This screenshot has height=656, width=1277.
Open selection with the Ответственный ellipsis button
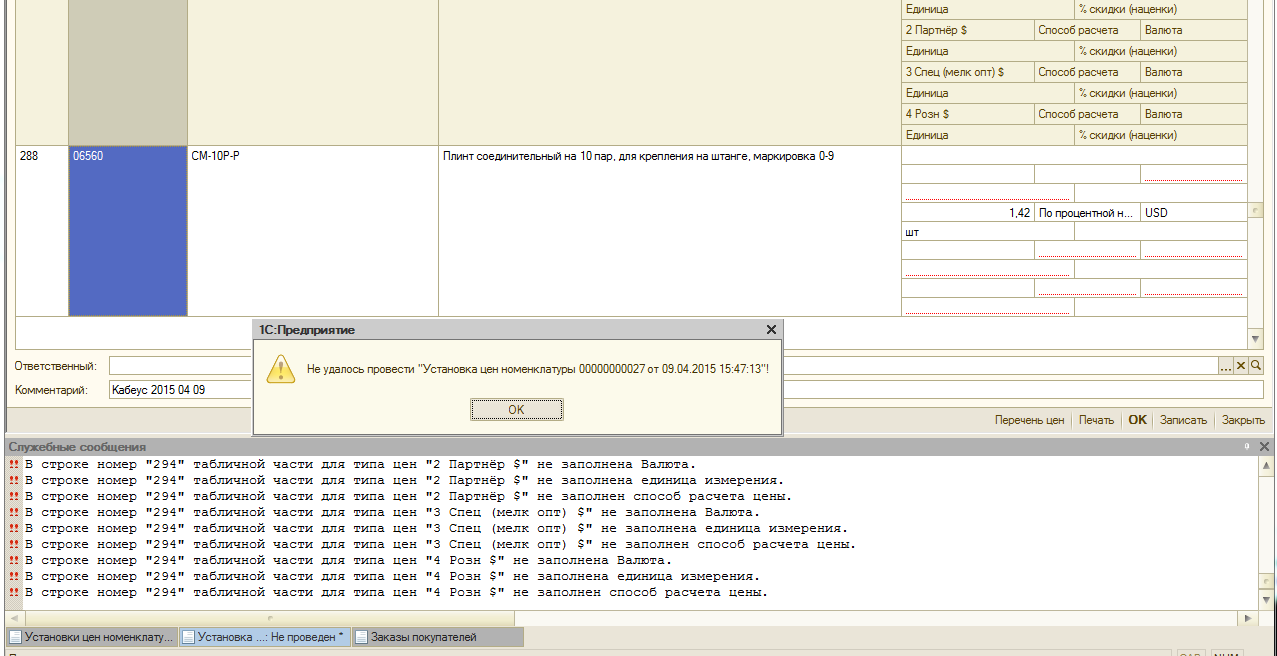[x=1226, y=366]
